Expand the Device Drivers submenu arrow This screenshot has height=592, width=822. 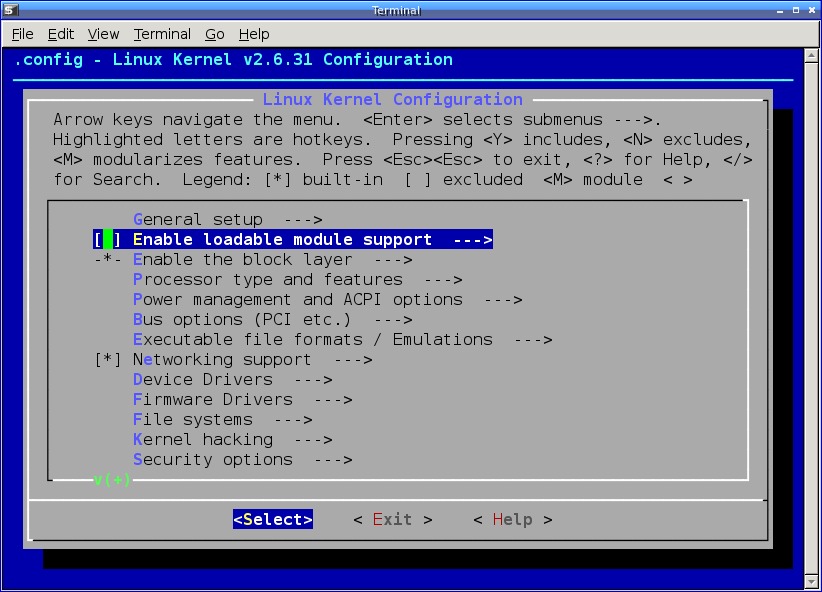coord(313,380)
